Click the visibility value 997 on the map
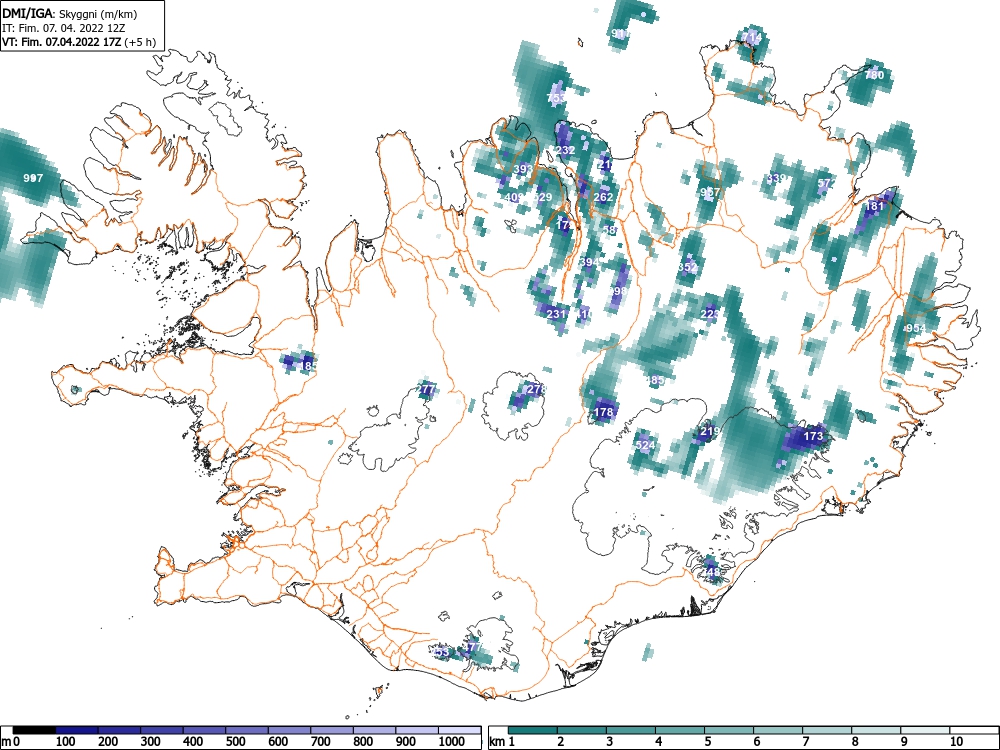 pyautogui.click(x=33, y=178)
